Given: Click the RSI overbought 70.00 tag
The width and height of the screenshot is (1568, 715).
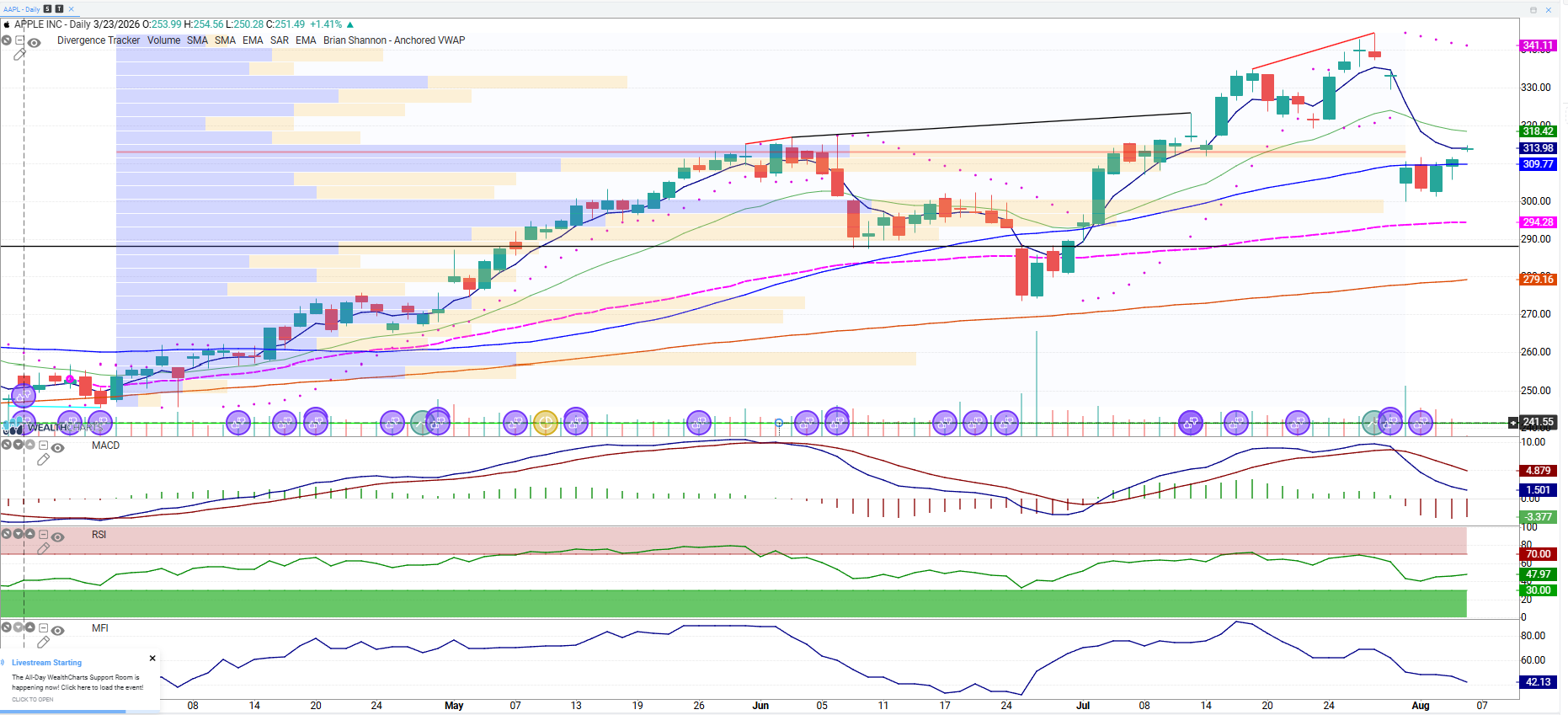Looking at the screenshot, I should [1538, 554].
